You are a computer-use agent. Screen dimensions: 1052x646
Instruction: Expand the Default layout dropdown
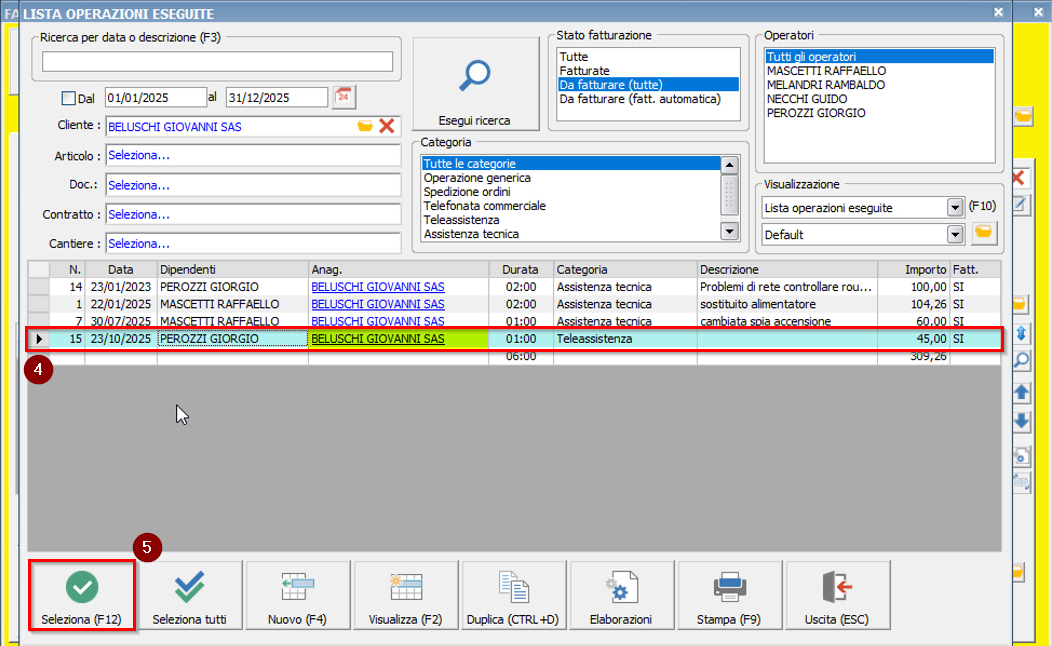[x=954, y=234]
